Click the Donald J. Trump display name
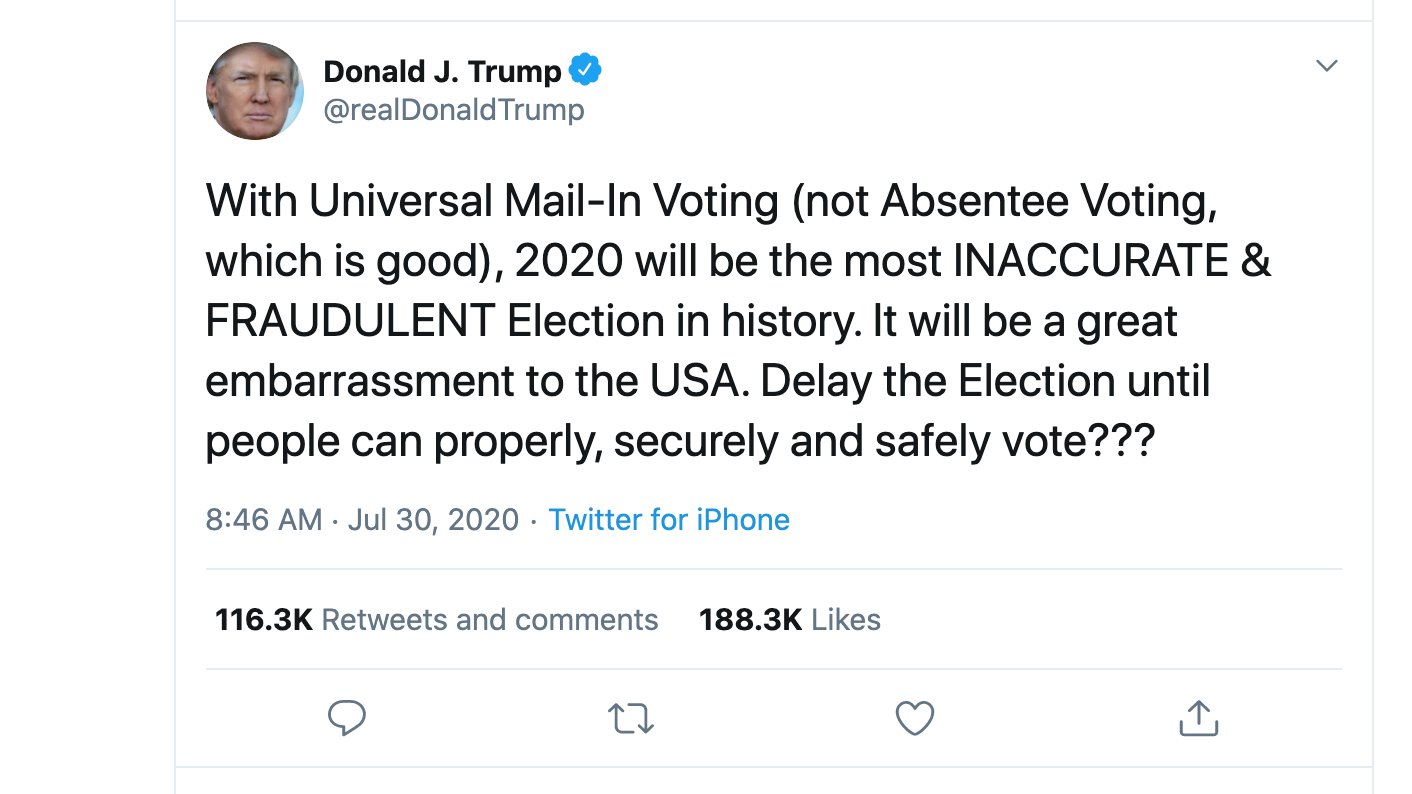The height and width of the screenshot is (794, 1412). 443,71
